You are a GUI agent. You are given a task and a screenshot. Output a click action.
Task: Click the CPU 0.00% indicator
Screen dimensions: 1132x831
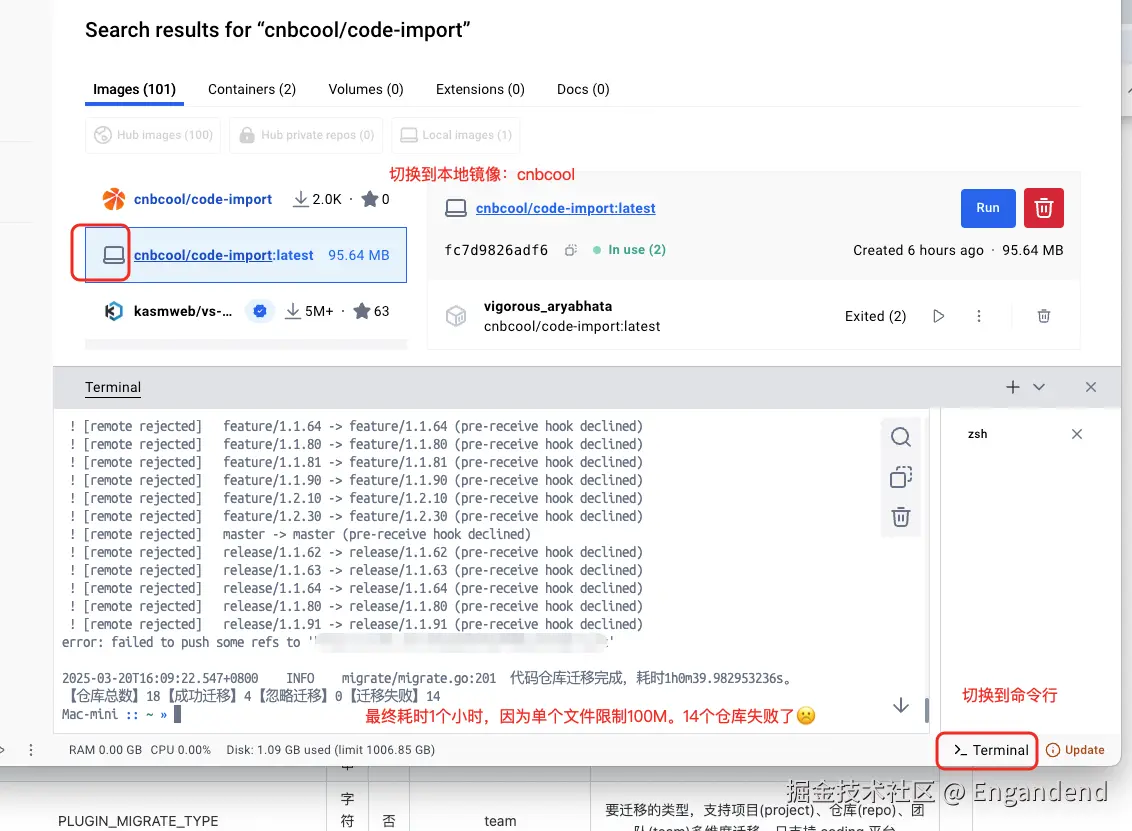point(180,750)
